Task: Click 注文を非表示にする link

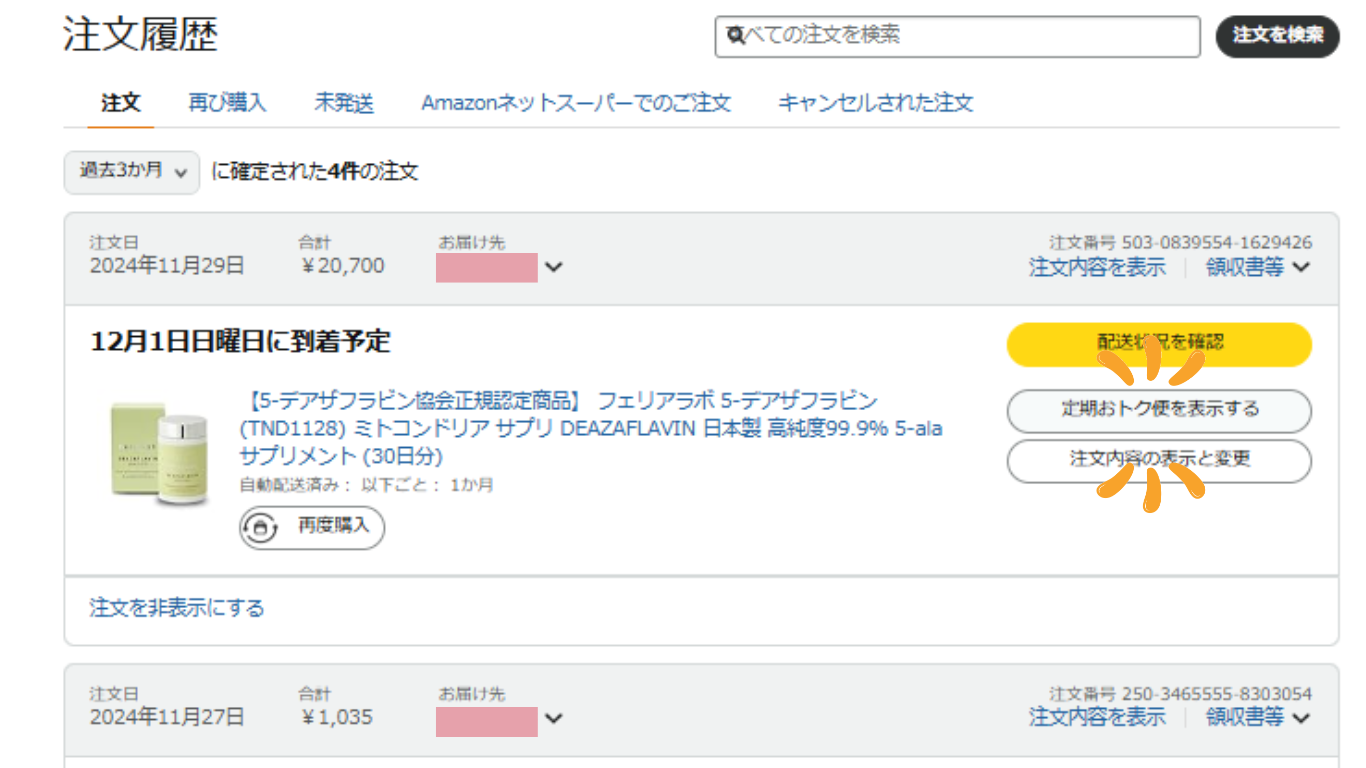Action: click(x=177, y=608)
